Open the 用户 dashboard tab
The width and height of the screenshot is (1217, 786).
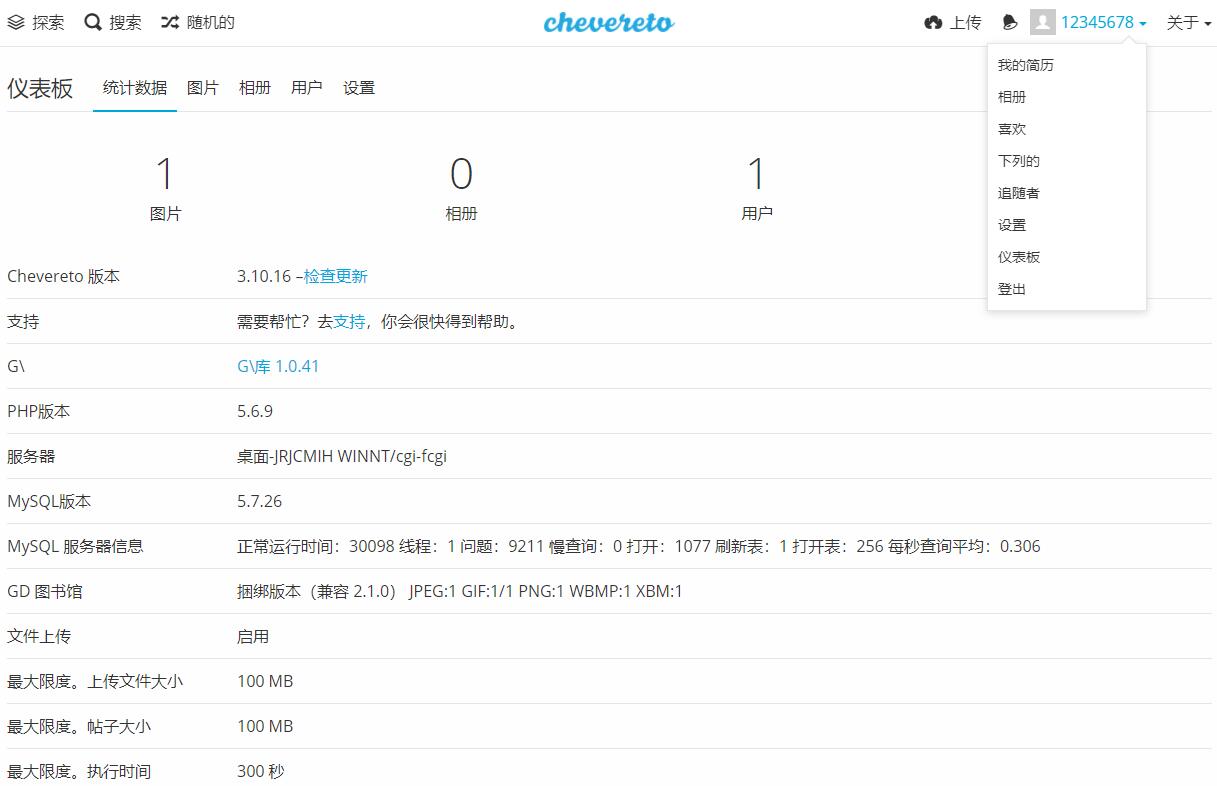click(x=307, y=88)
